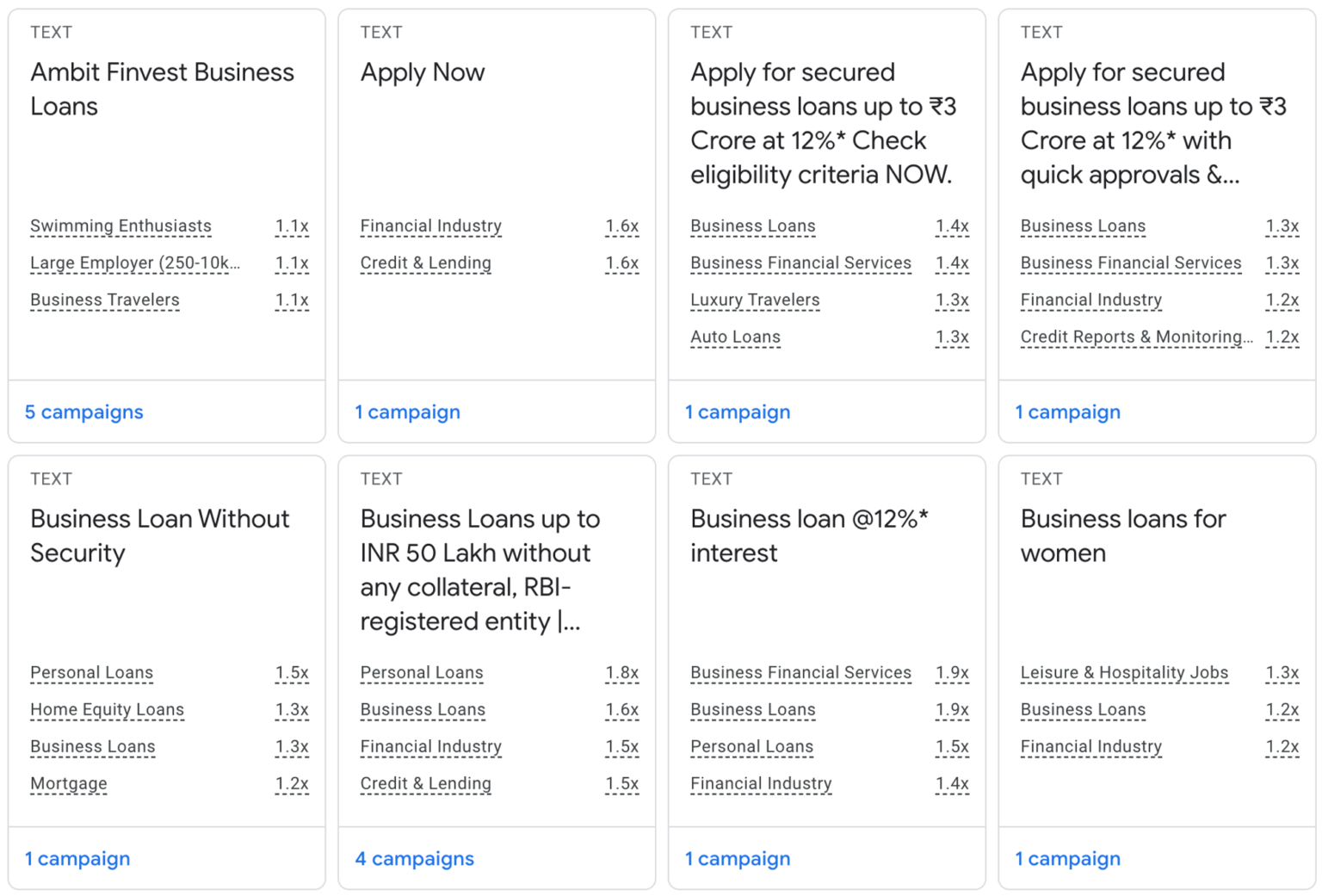Click the '4 campaigns' link
The width and height of the screenshot is (1322, 896).
pos(414,859)
